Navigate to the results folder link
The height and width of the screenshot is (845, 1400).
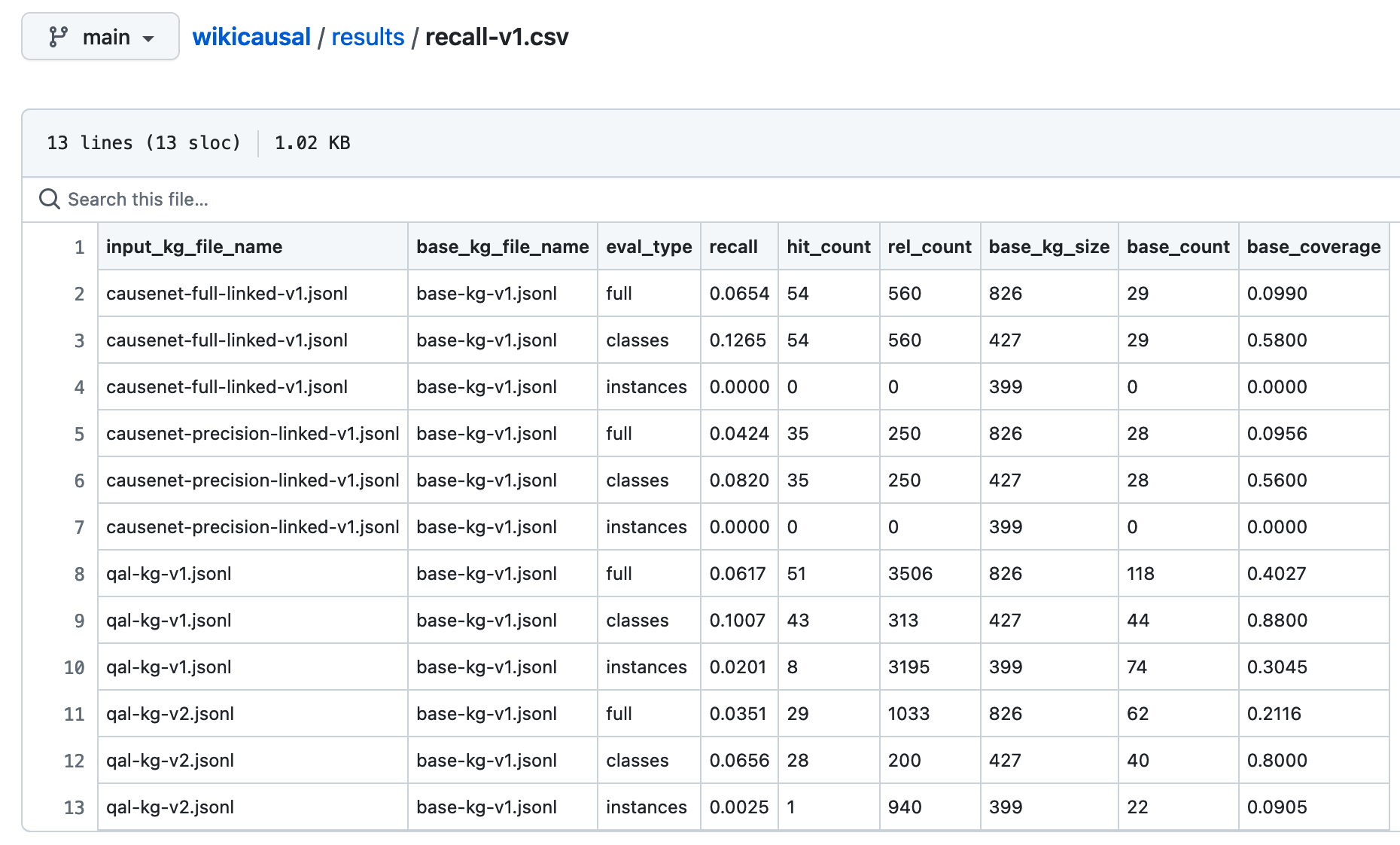tap(367, 37)
